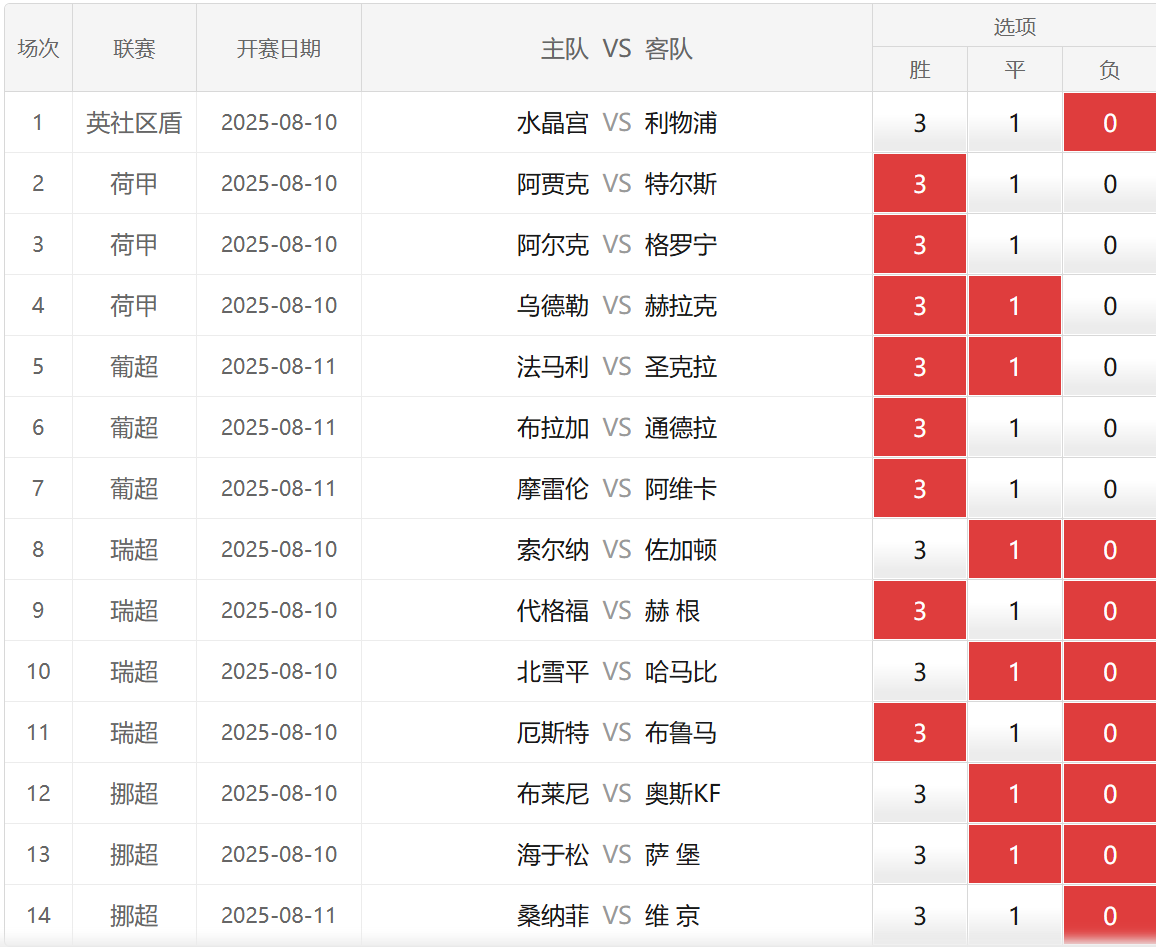Select loss option 0 for 法马利 VS 圣克拉
Viewport: 1156px width, 952px height.
point(1110,366)
